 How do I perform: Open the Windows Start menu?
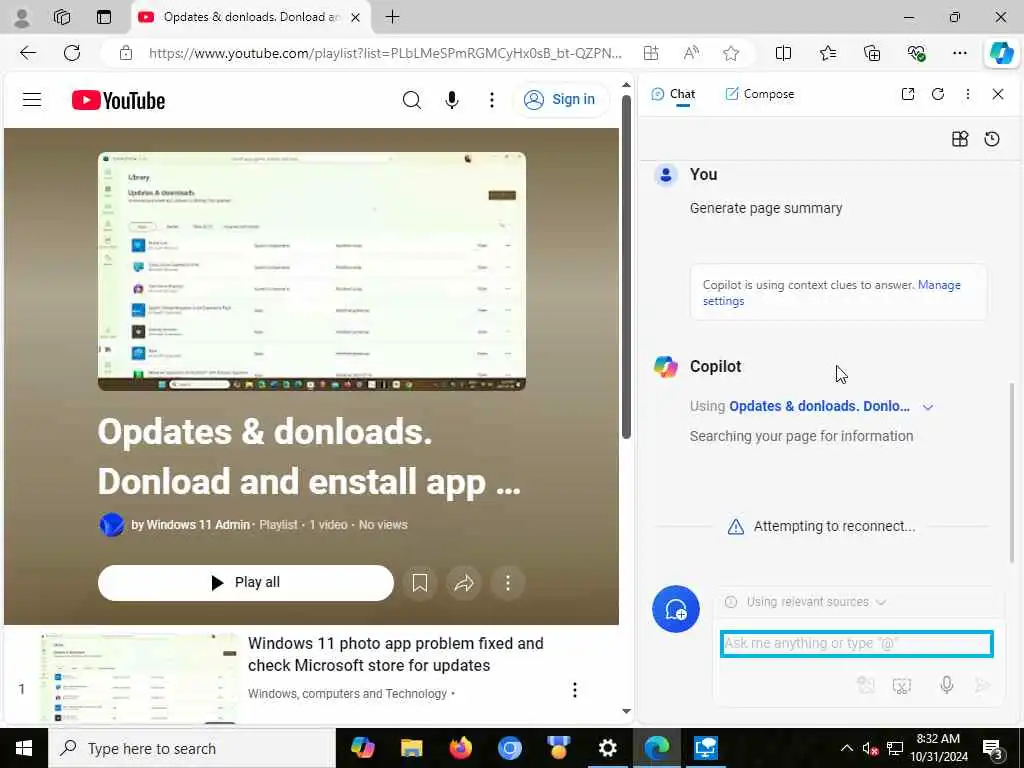24,748
